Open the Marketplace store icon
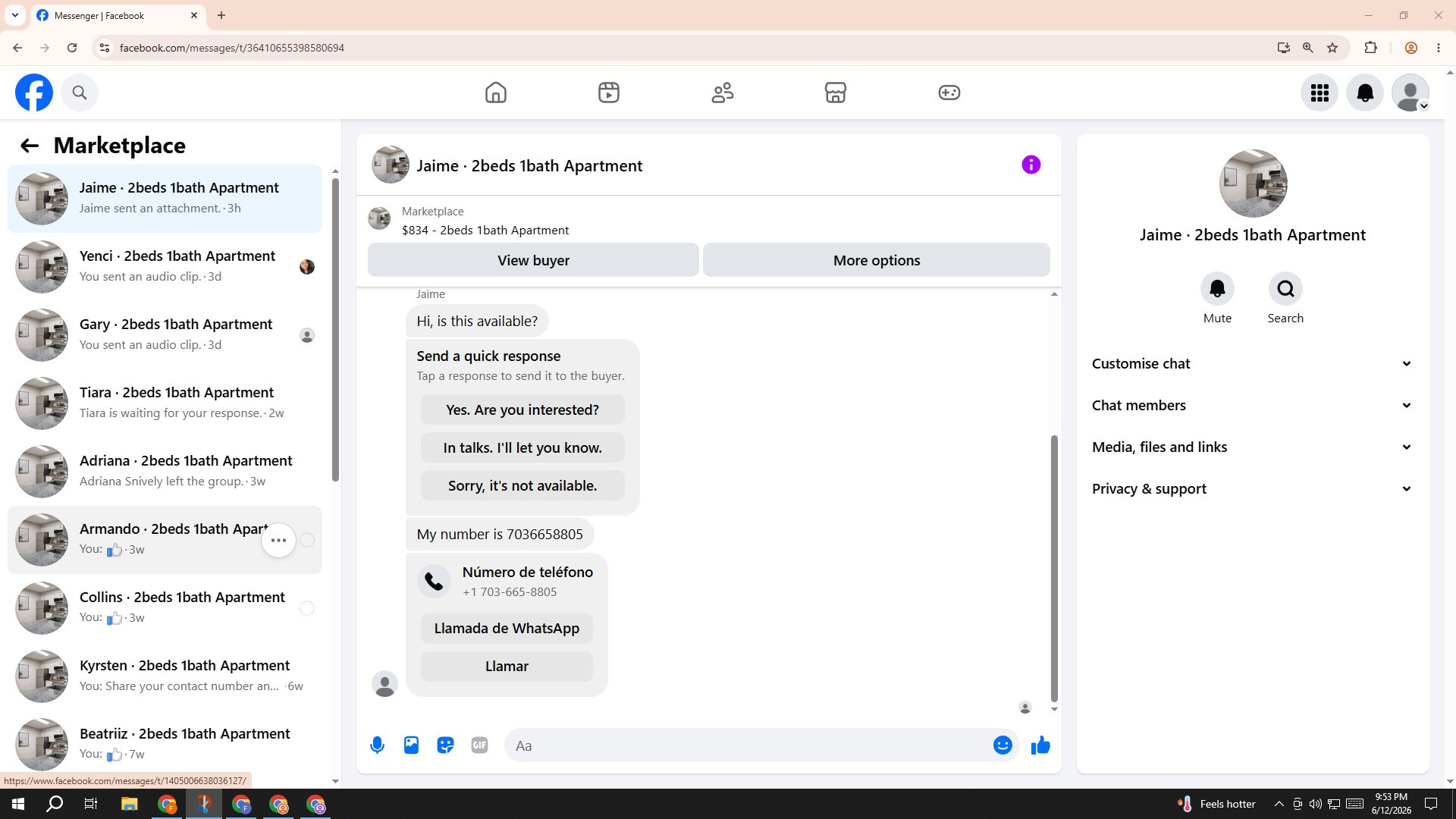1456x819 pixels. coord(836,93)
